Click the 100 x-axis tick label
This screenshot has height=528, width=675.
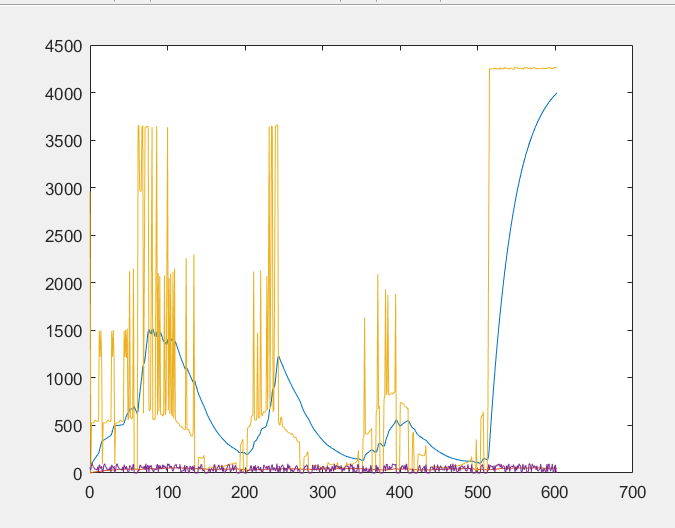[167, 493]
